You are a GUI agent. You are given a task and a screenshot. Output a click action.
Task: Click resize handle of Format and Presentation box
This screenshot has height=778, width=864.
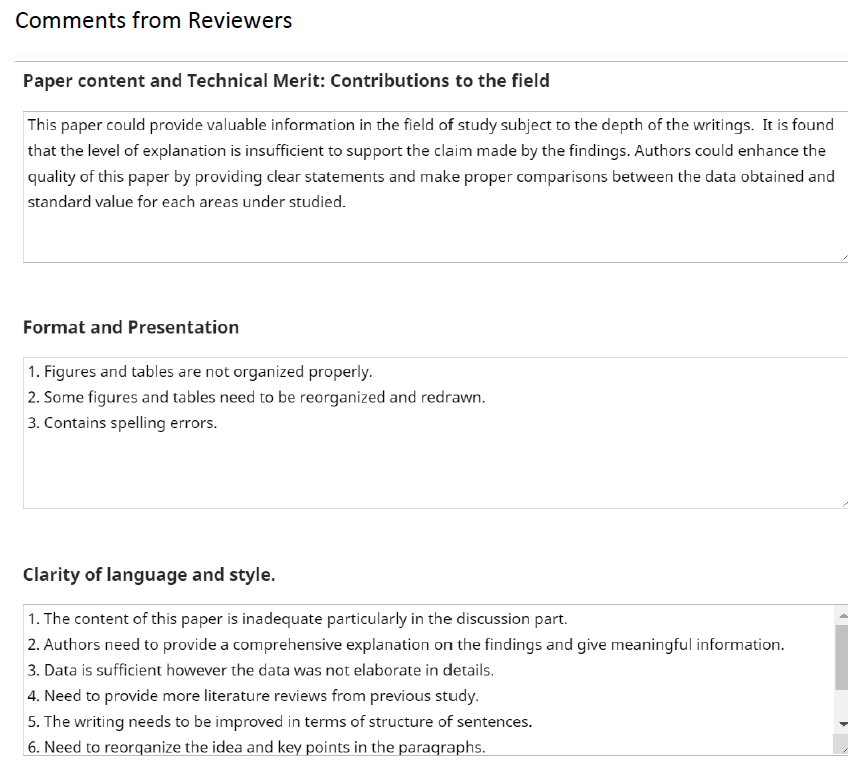pos(844,504)
